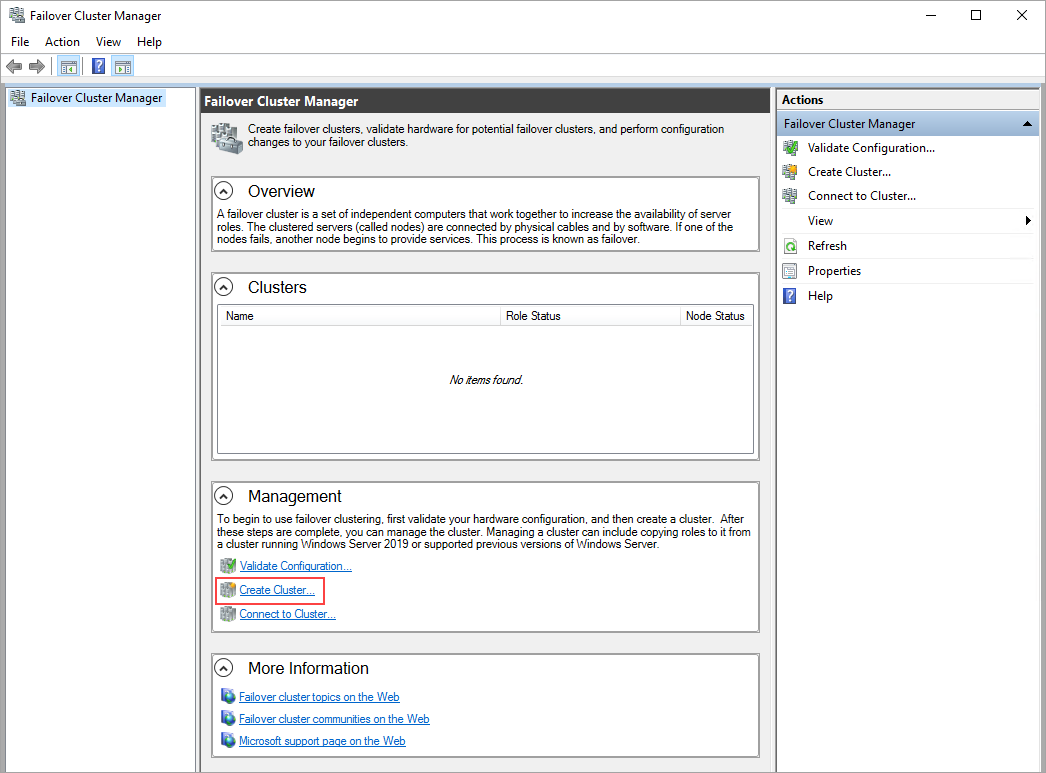Select Failover Cluster Manager tree node

point(96,98)
